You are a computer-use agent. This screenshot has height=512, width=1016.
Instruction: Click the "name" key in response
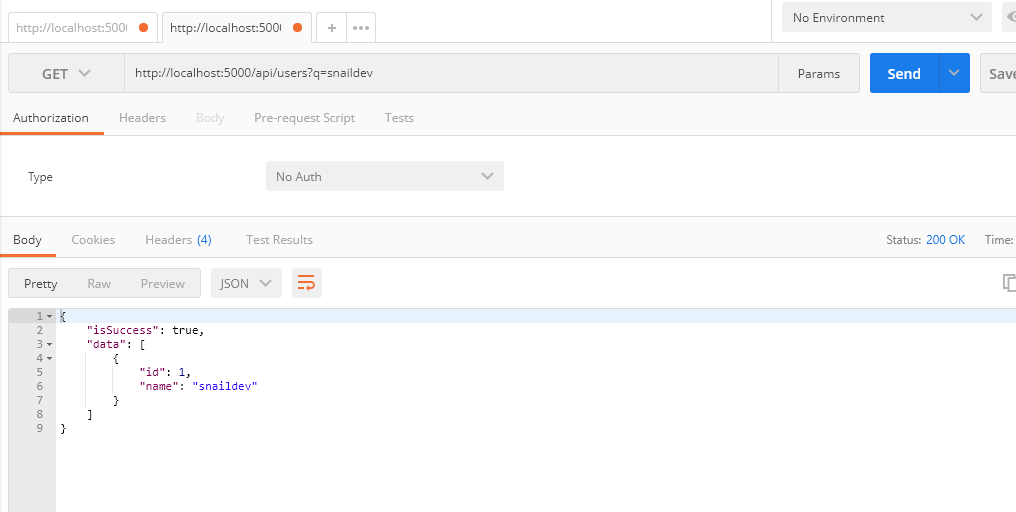(159, 386)
